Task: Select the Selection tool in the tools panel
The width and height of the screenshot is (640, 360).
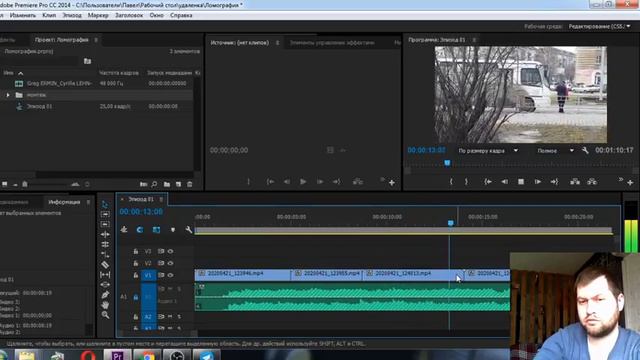Action: click(105, 204)
